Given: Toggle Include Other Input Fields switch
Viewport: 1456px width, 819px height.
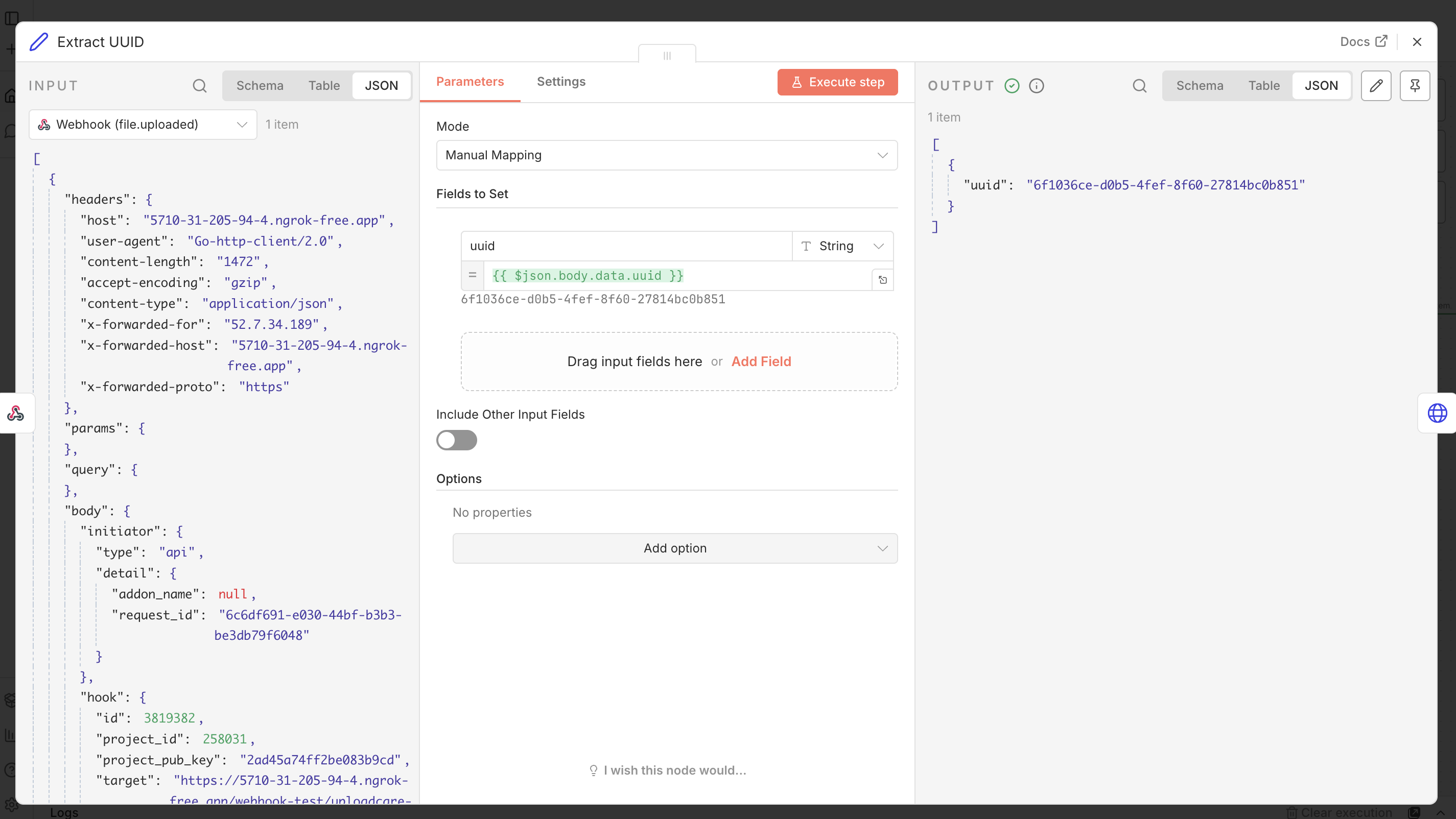Looking at the screenshot, I should point(457,440).
